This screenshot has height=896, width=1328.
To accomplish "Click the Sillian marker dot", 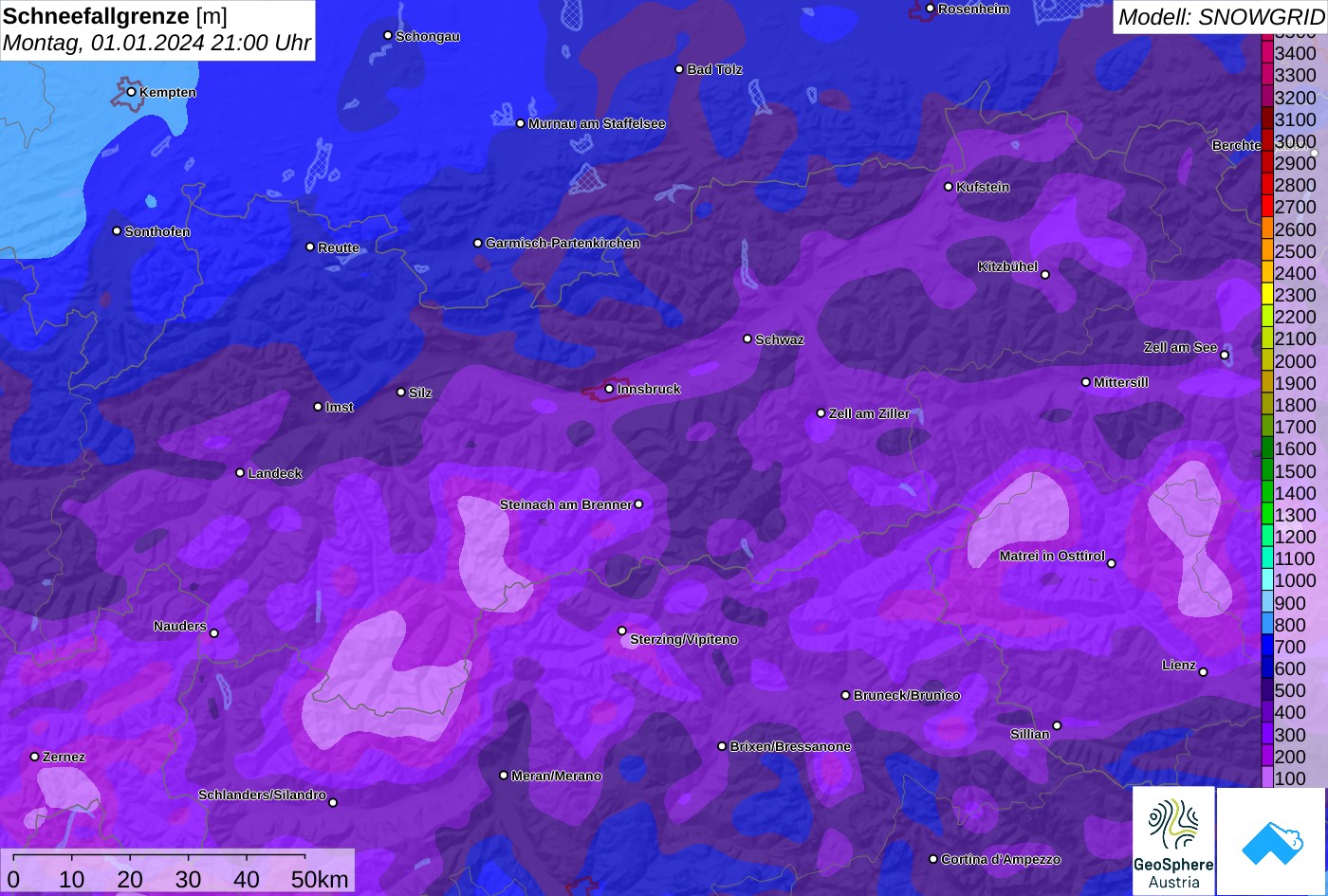I will click(1057, 726).
